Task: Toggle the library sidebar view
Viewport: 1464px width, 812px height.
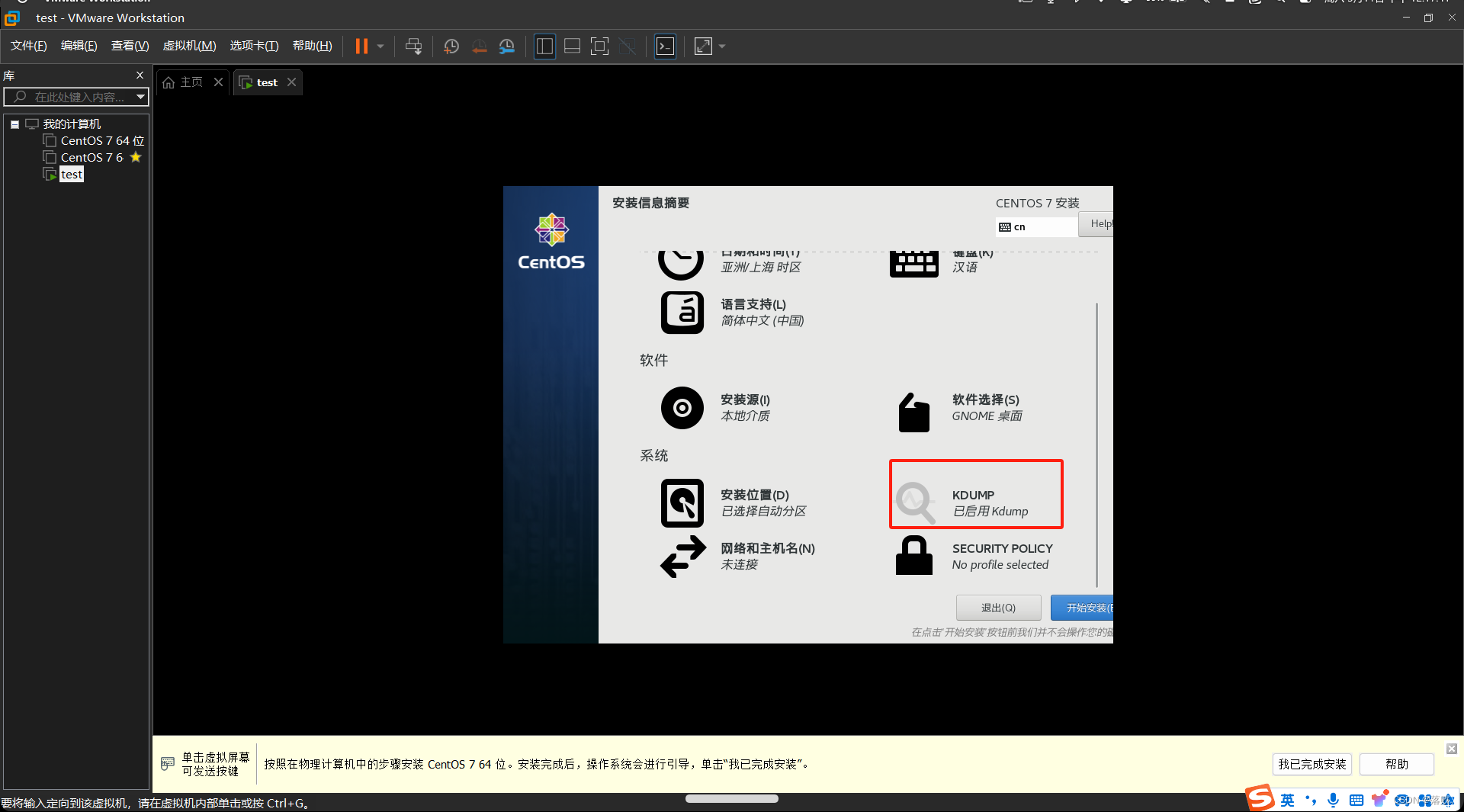Action: coord(544,47)
